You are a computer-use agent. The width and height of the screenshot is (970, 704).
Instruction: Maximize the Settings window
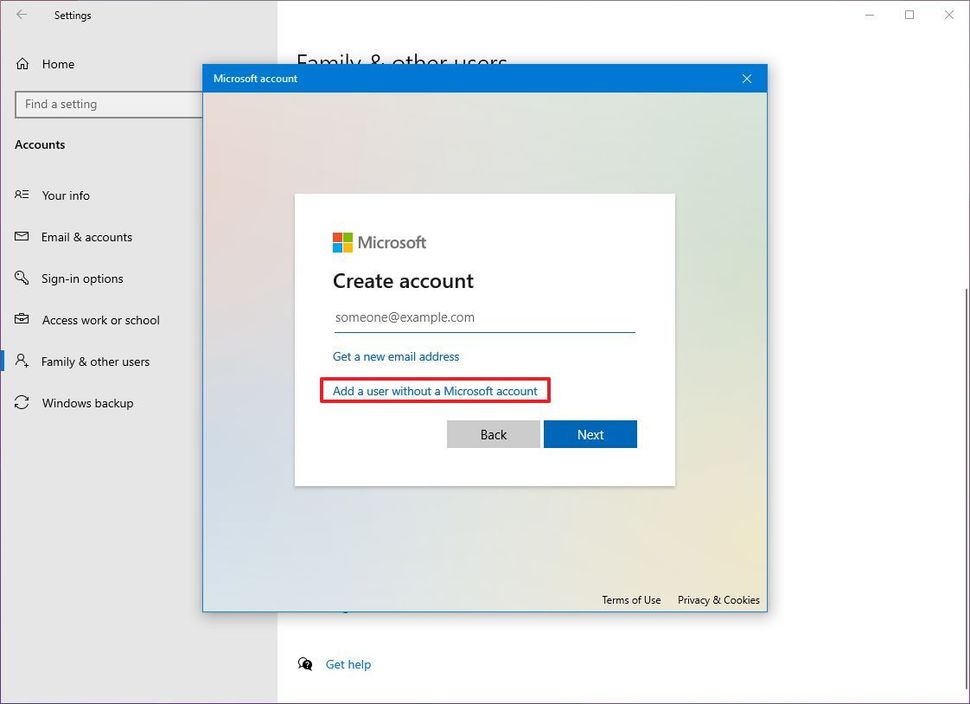point(909,15)
